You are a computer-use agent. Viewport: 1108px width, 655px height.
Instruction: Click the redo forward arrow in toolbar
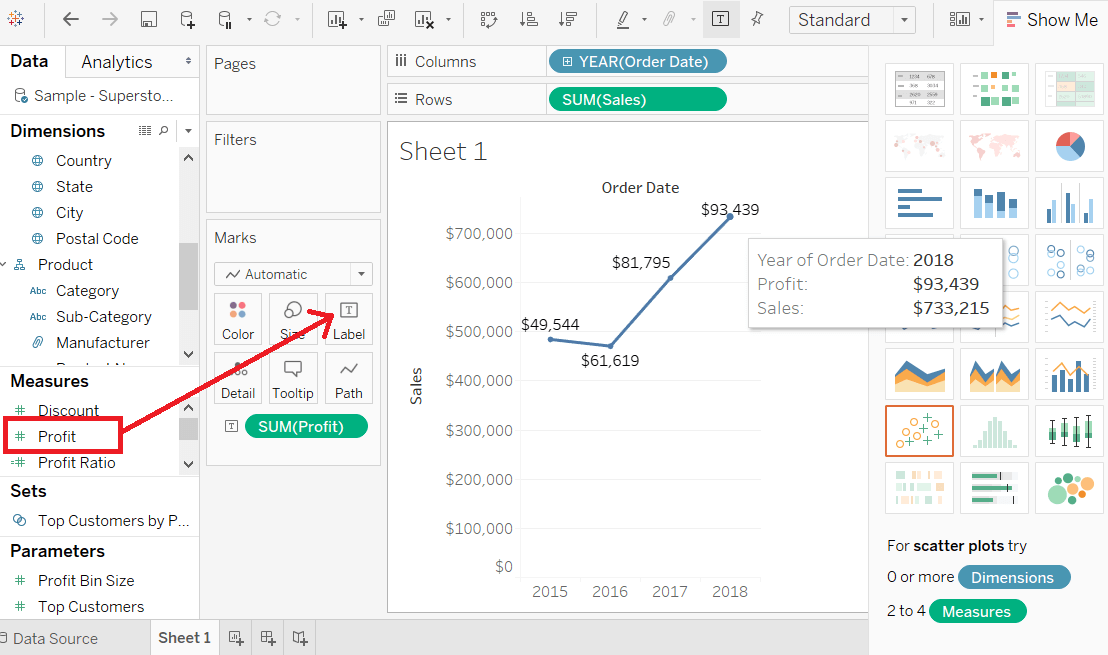tap(110, 19)
